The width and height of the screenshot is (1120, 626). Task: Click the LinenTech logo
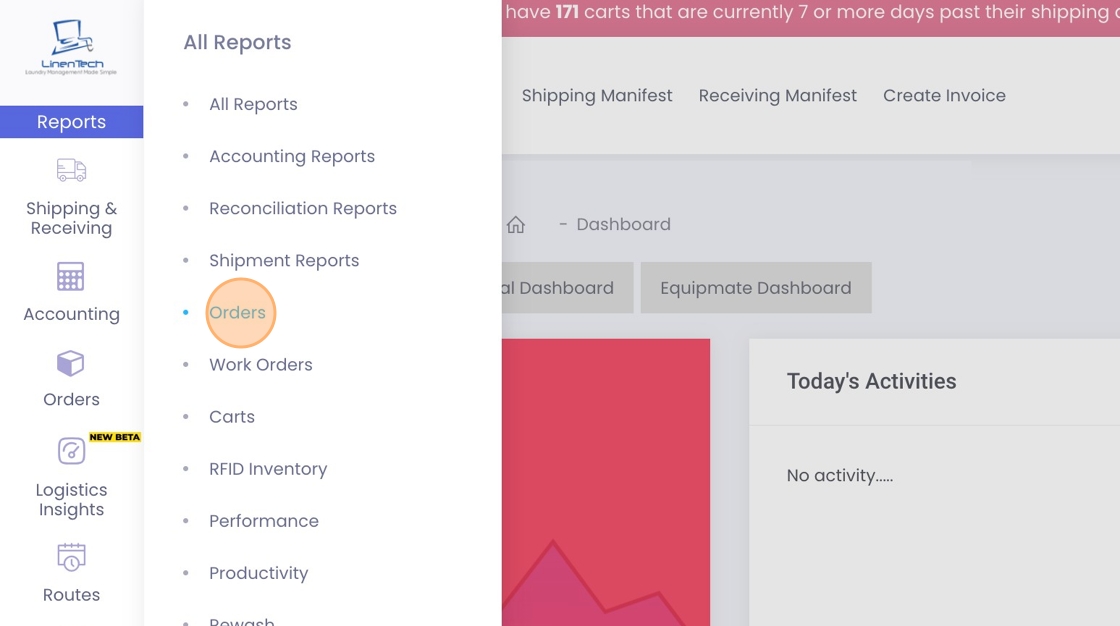coord(71,48)
